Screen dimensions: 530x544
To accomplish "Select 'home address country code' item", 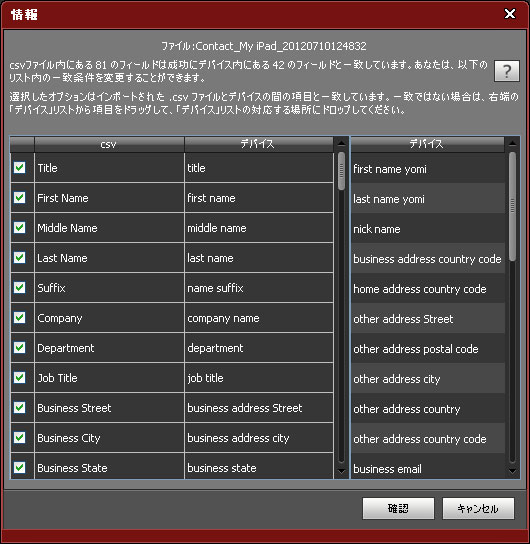I will point(428,289).
